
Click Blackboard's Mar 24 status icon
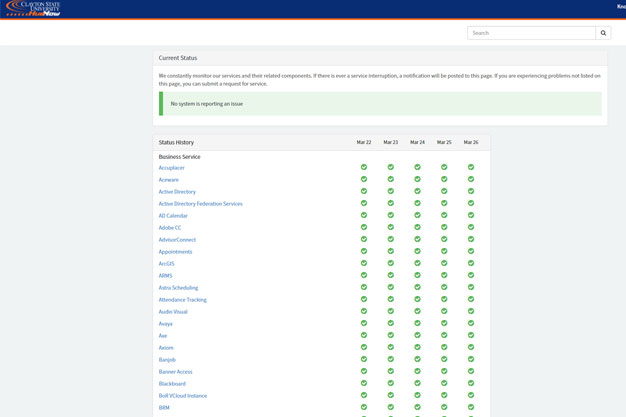coord(417,383)
